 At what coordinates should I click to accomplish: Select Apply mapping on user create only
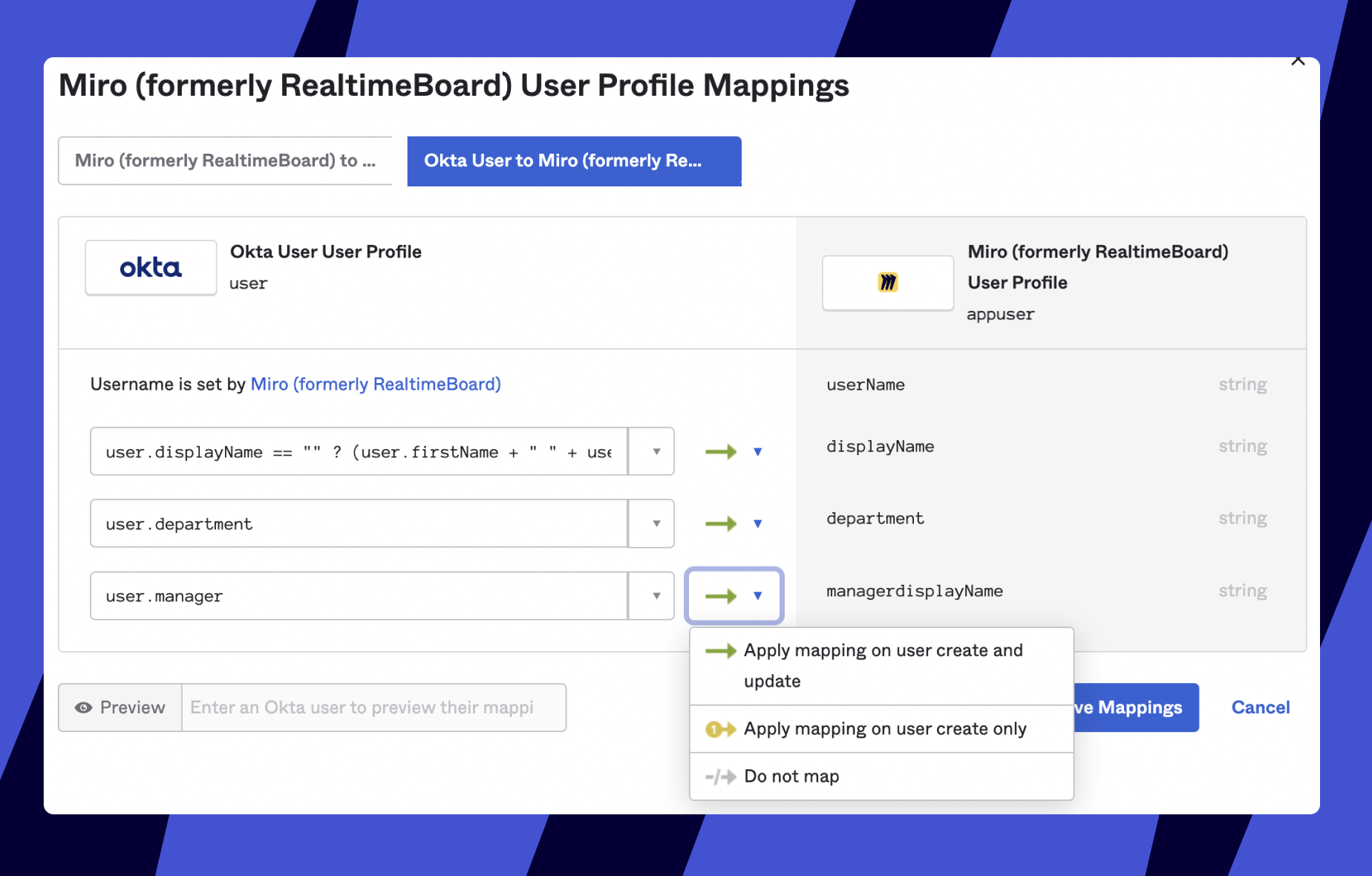pos(881,729)
